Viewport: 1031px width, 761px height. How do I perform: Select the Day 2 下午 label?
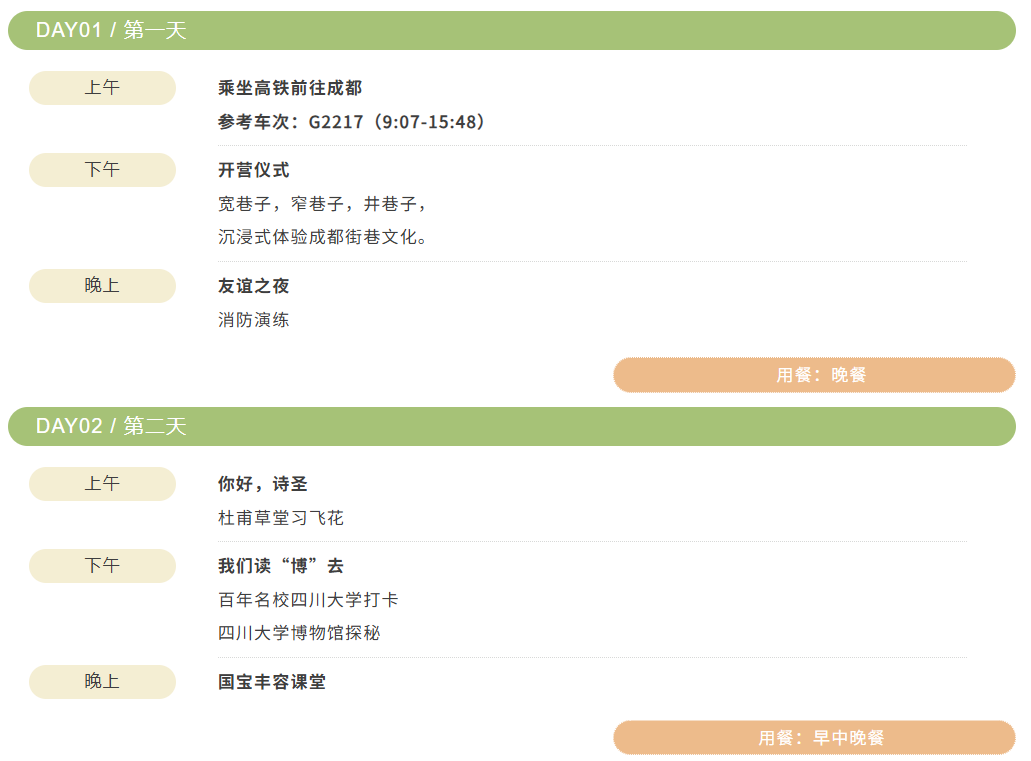point(102,566)
